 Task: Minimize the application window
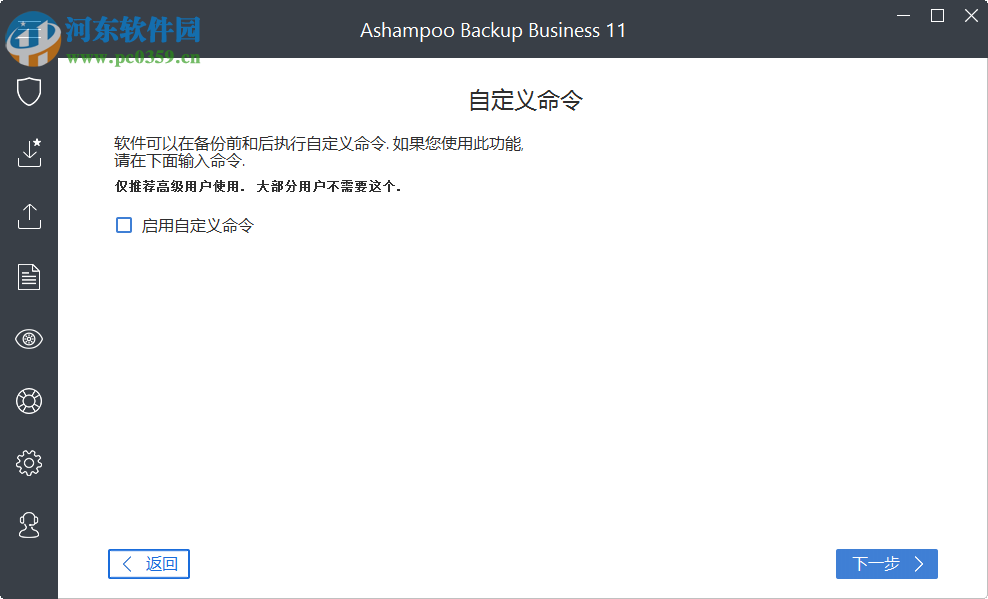point(903,15)
